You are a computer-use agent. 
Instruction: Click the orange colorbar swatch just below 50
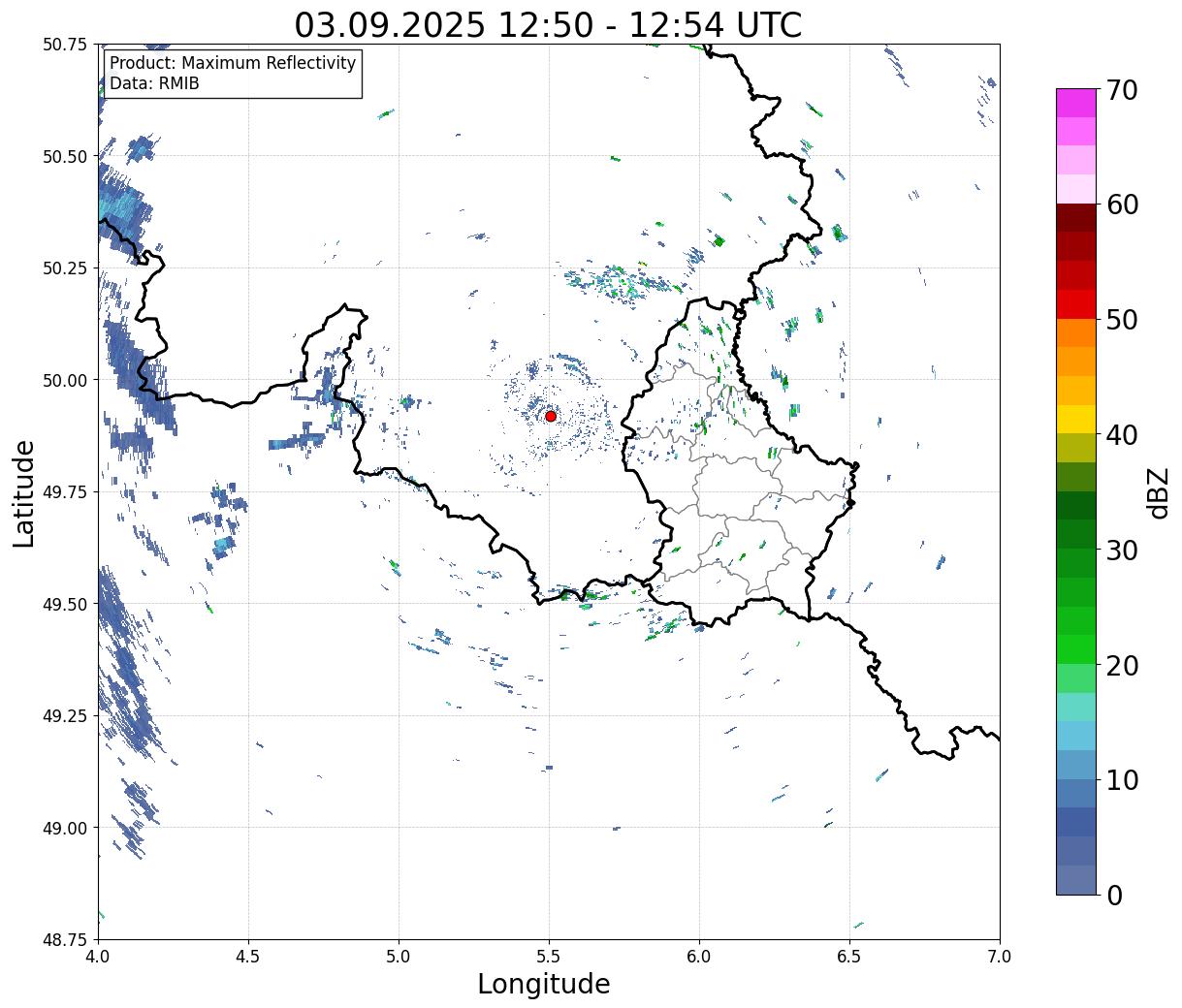(x=1076, y=333)
